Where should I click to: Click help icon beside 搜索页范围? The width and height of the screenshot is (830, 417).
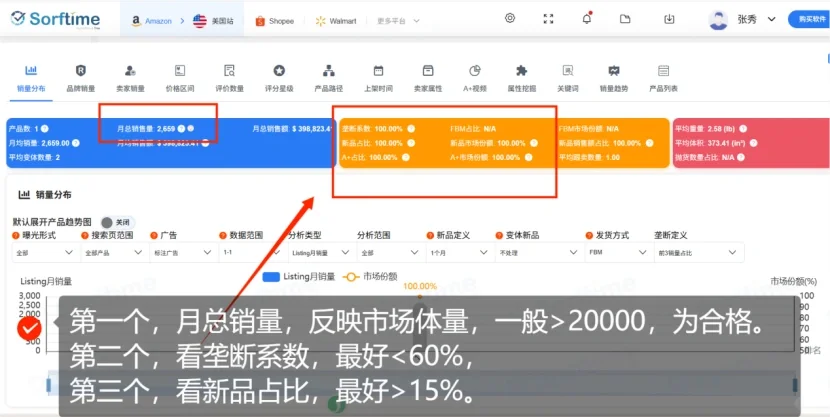(x=85, y=235)
